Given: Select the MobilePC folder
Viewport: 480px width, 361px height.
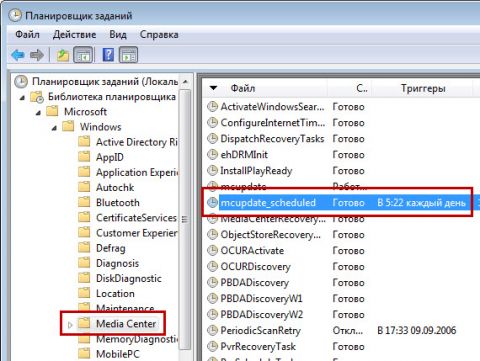Looking at the screenshot, I should [118, 354].
